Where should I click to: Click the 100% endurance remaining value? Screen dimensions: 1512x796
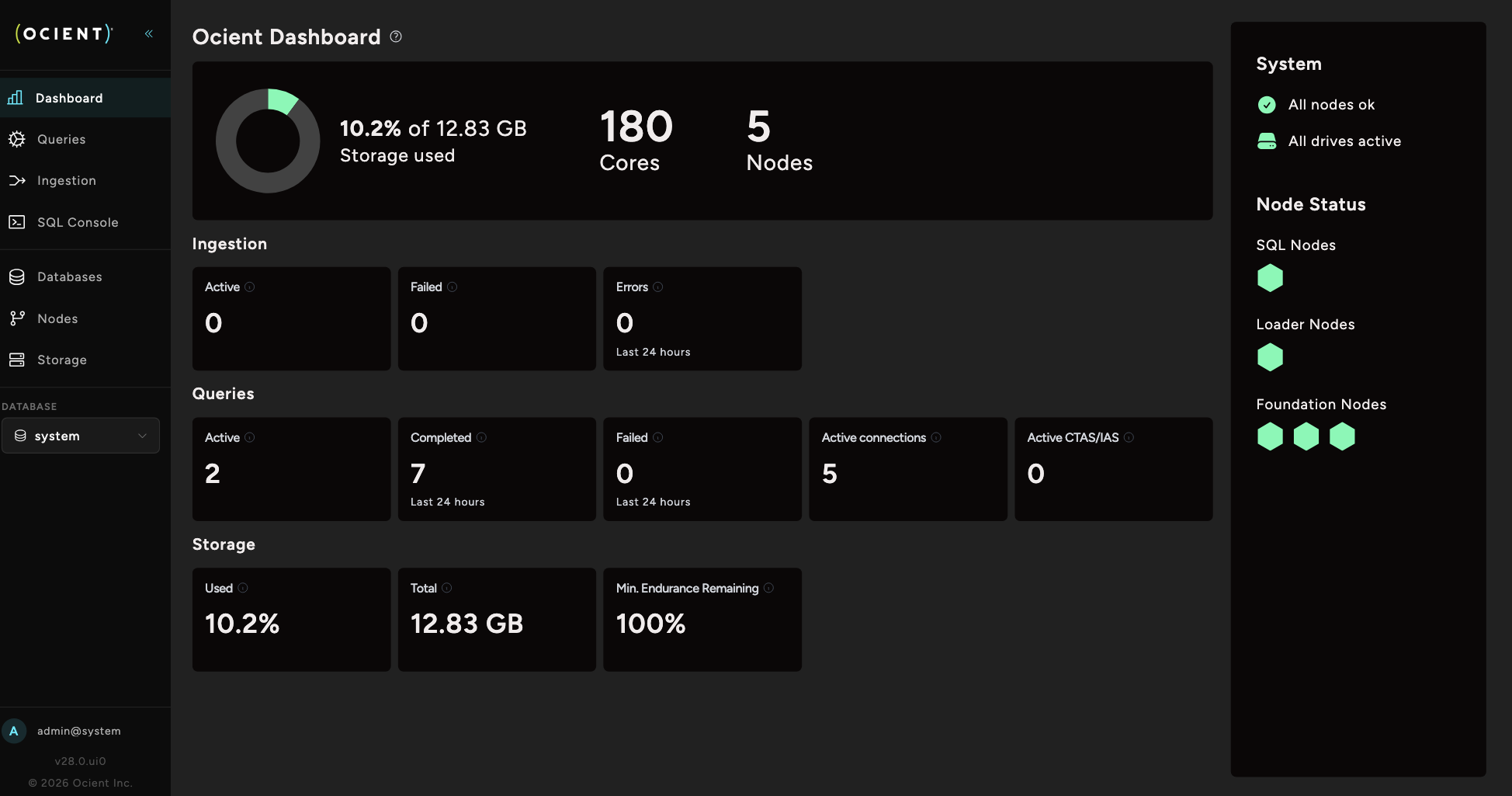[651, 624]
